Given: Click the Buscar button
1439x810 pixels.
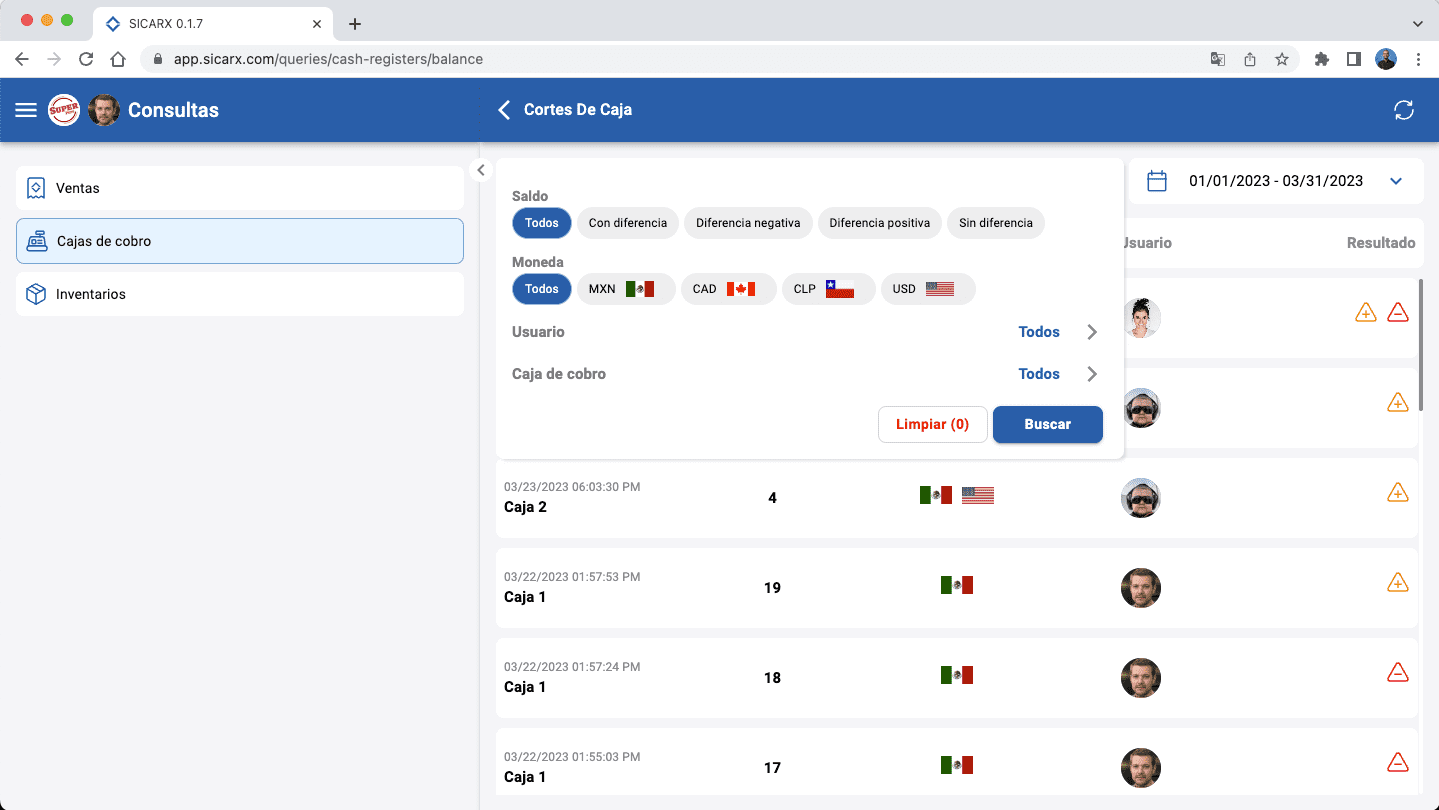Looking at the screenshot, I should coord(1047,424).
